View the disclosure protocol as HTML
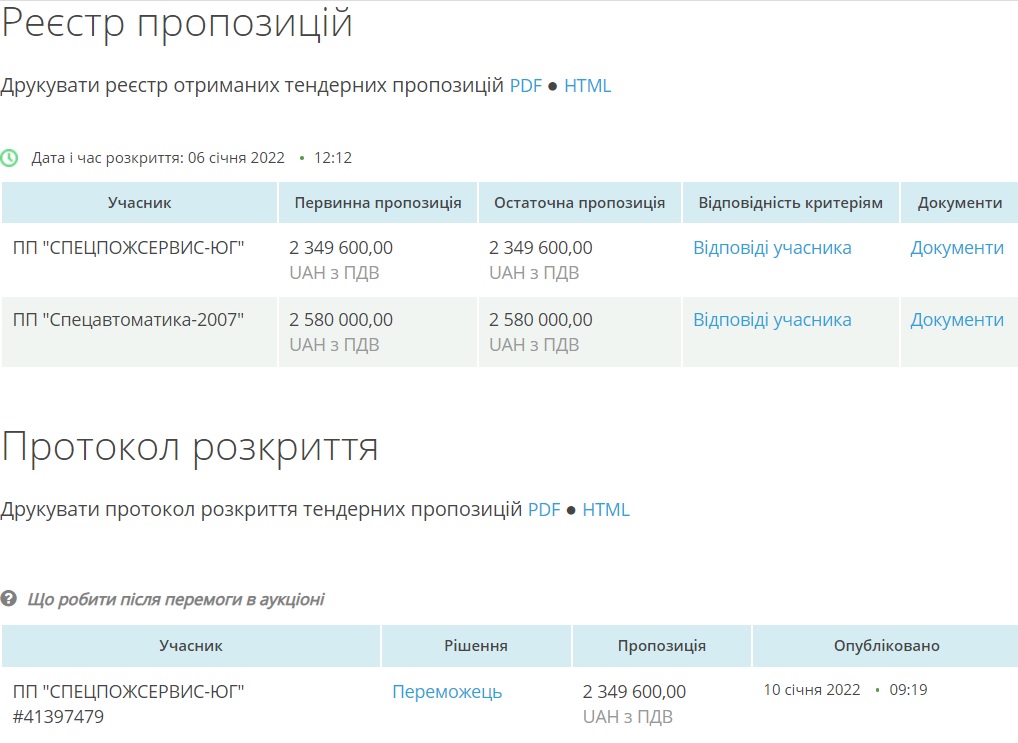This screenshot has height=743, width=1018. [606, 510]
